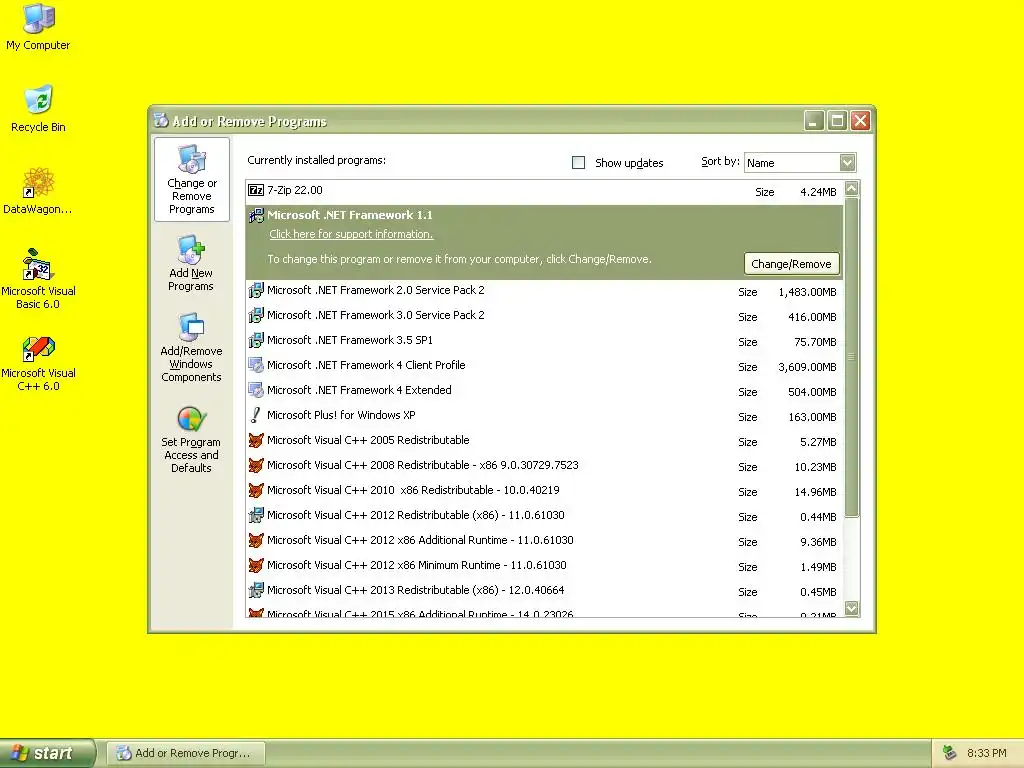This screenshot has height=768, width=1024.
Task: Select Microsoft .NET Framework 4 Client Profile
Action: (544, 366)
